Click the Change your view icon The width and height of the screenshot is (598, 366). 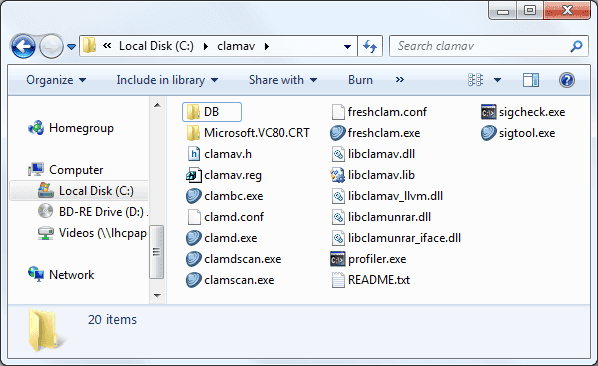tap(475, 80)
